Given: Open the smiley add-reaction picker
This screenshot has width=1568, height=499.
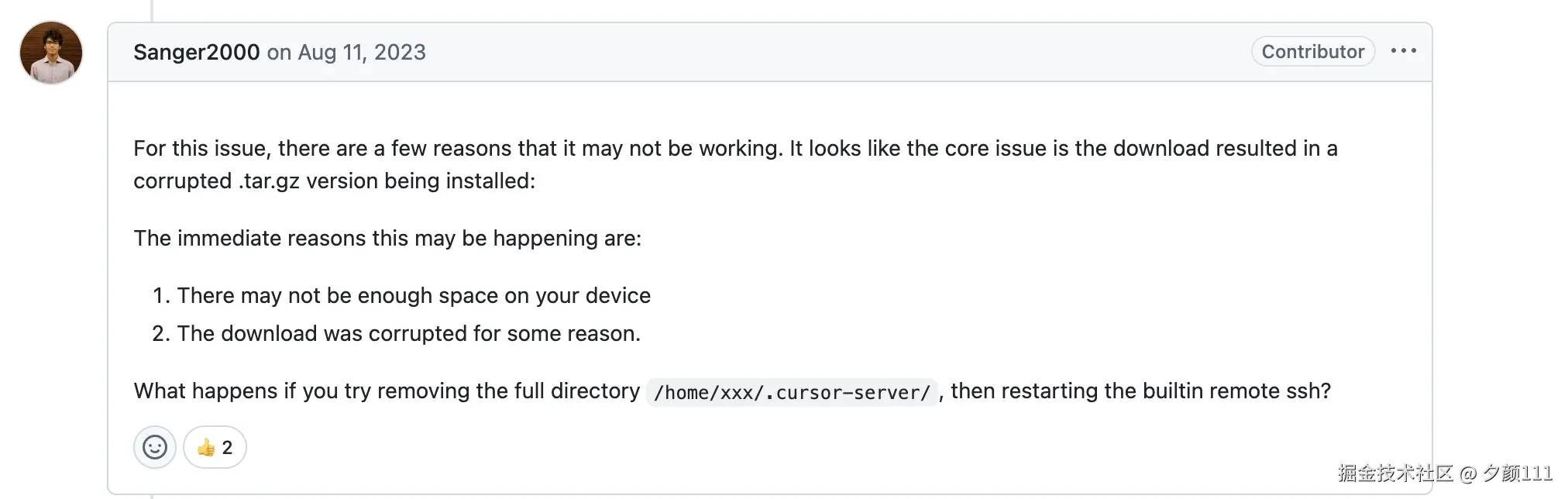Looking at the screenshot, I should click(x=155, y=447).
